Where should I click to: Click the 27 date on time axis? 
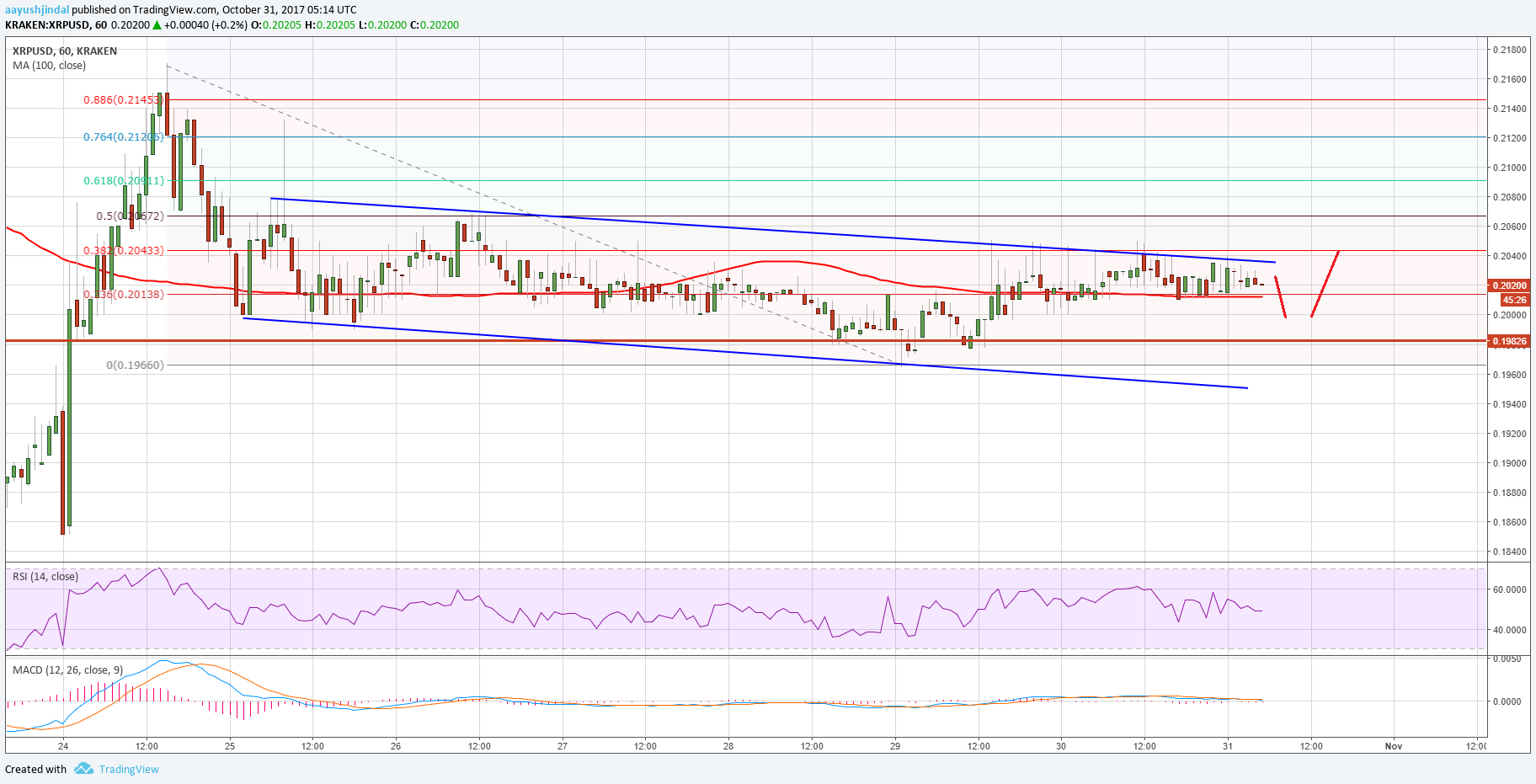click(x=563, y=746)
